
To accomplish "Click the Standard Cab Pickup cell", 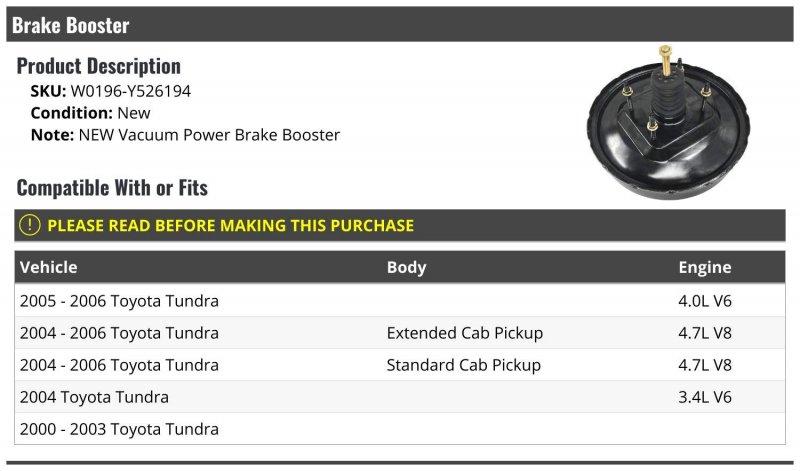I will [464, 365].
